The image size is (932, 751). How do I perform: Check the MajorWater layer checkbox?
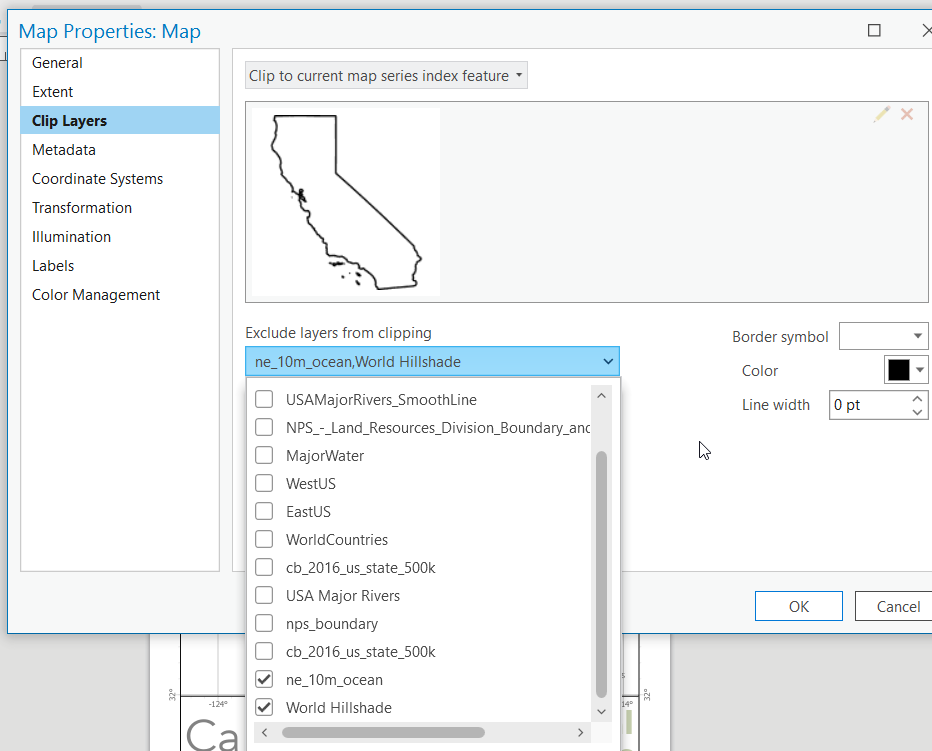point(264,456)
